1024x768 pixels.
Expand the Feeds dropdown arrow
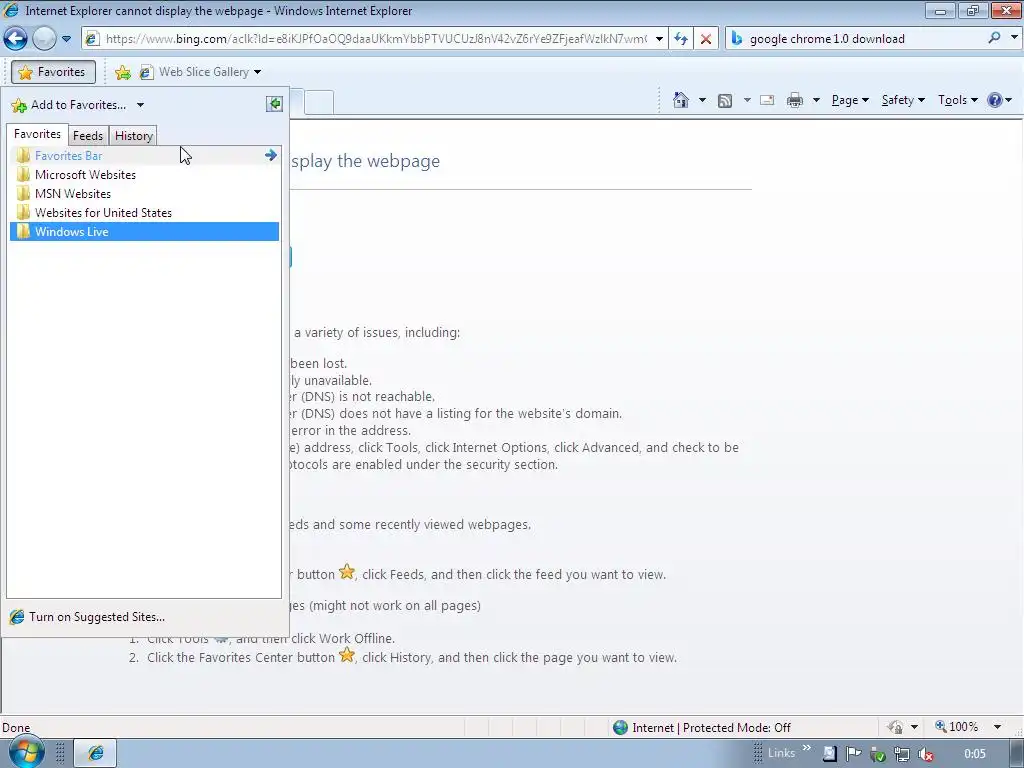point(747,100)
